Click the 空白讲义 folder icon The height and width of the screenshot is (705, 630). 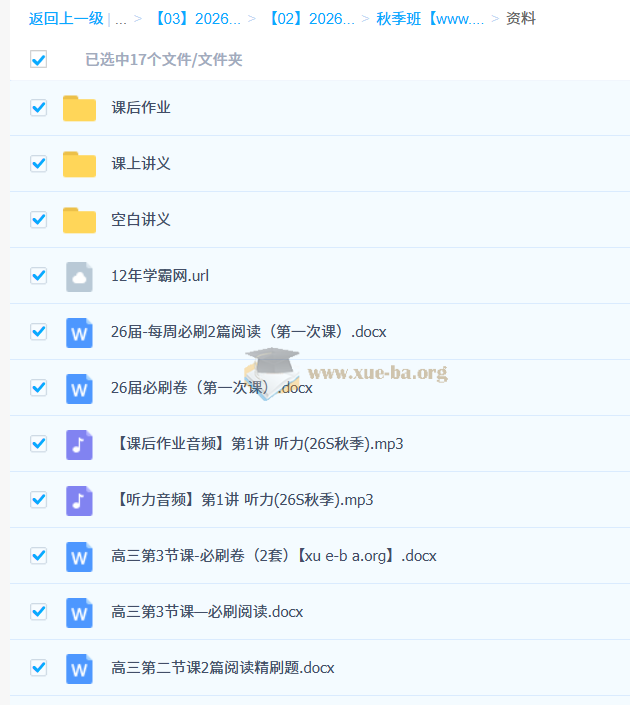tap(79, 220)
